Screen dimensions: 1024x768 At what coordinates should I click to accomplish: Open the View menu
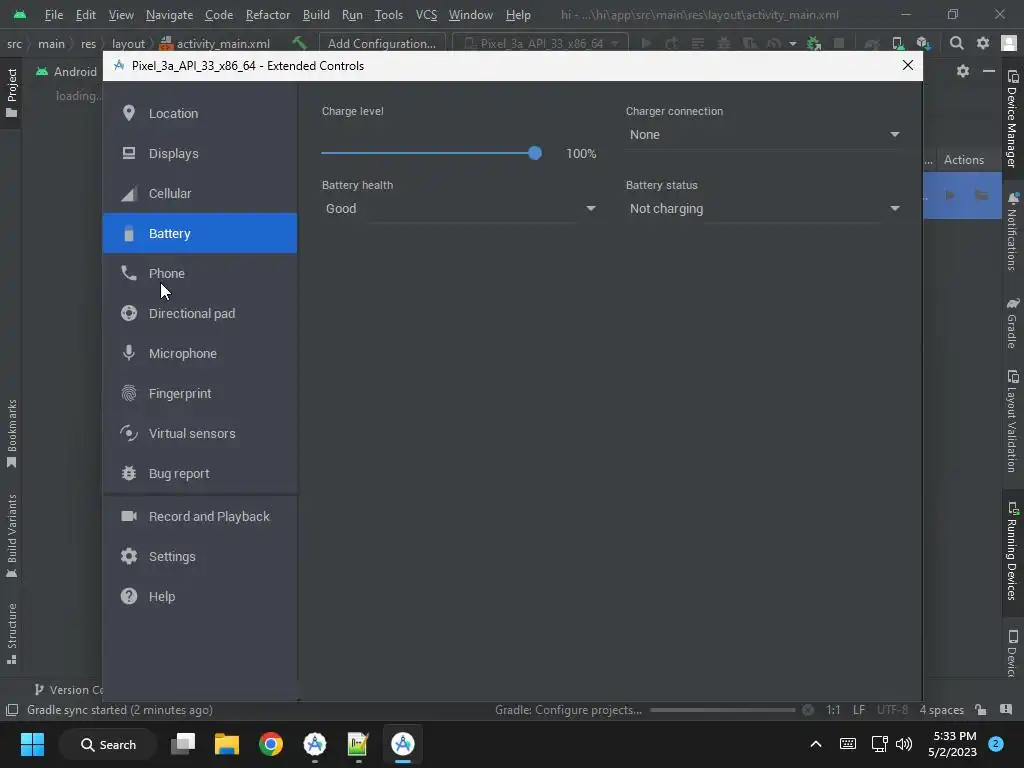tap(121, 14)
